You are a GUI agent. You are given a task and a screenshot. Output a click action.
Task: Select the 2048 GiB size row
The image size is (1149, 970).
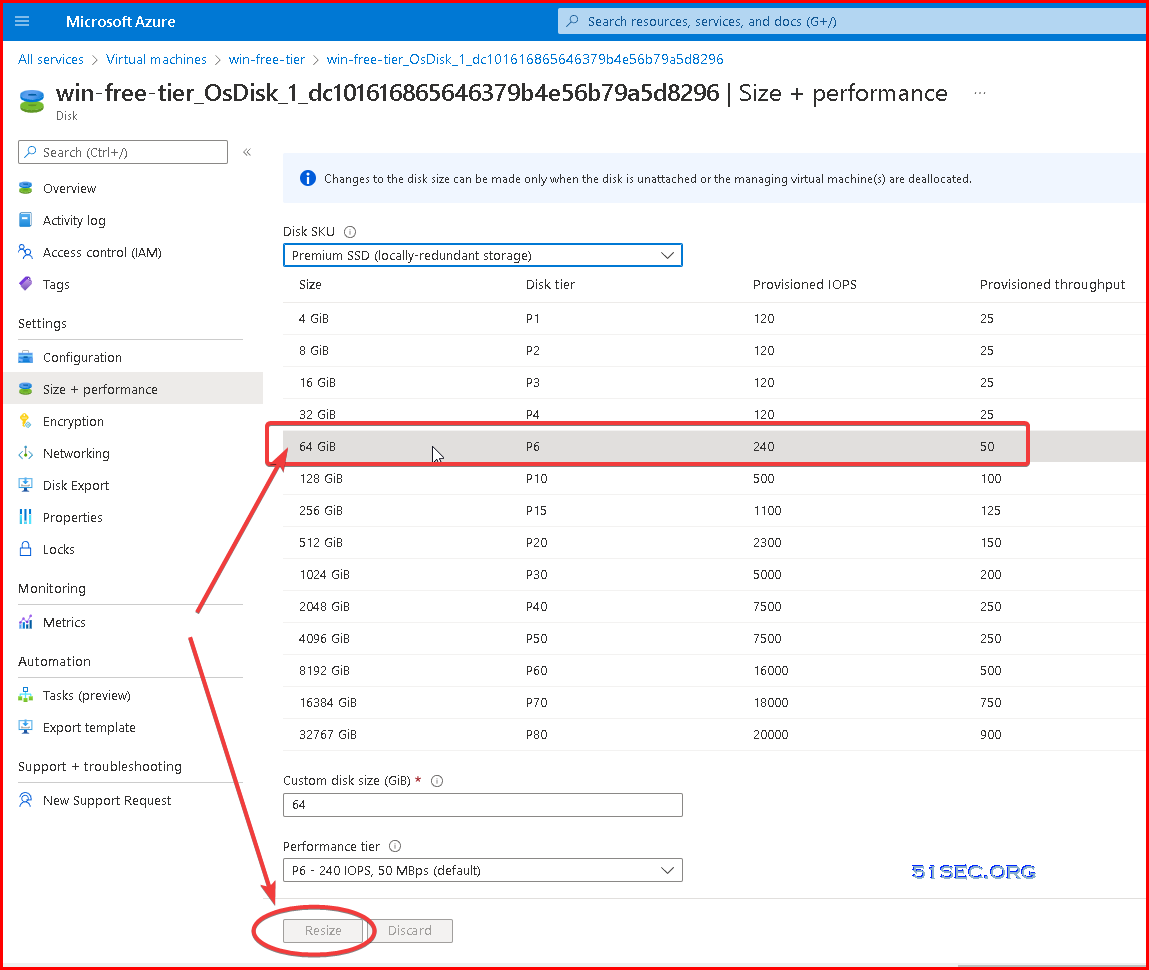pos(714,607)
